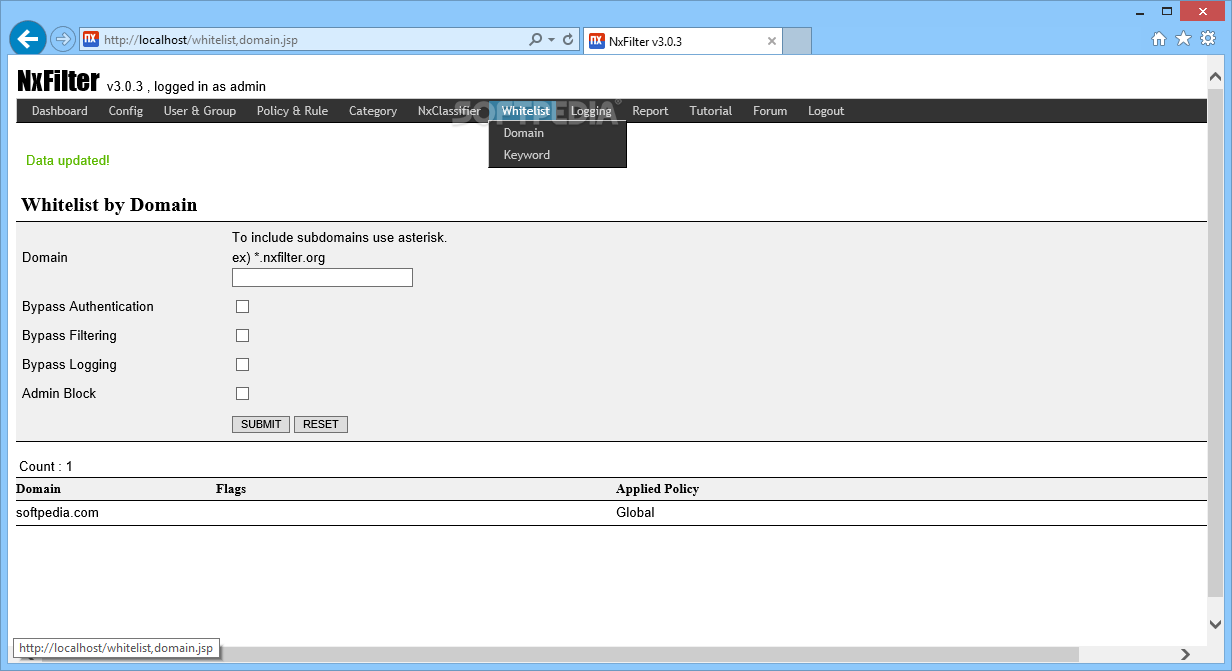Viewport: 1232px width, 671px height.
Task: Enable the Admin Block checkbox
Action: [x=242, y=394]
